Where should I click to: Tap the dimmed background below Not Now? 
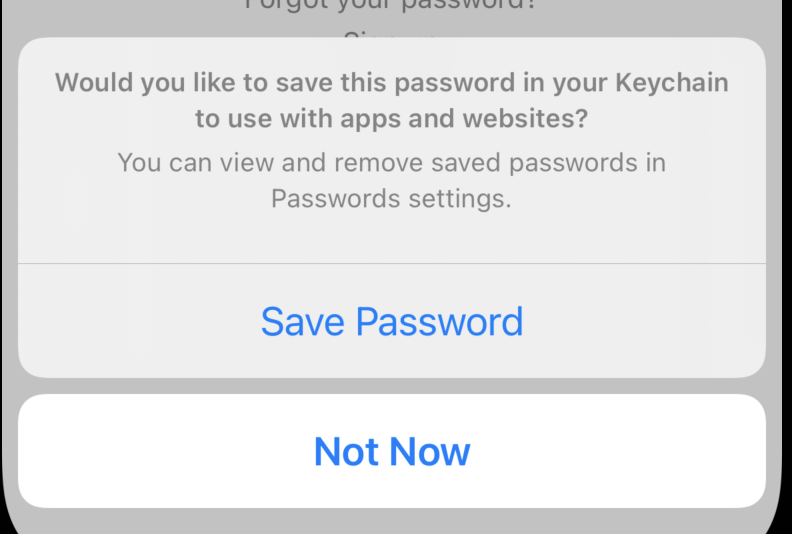click(x=392, y=522)
